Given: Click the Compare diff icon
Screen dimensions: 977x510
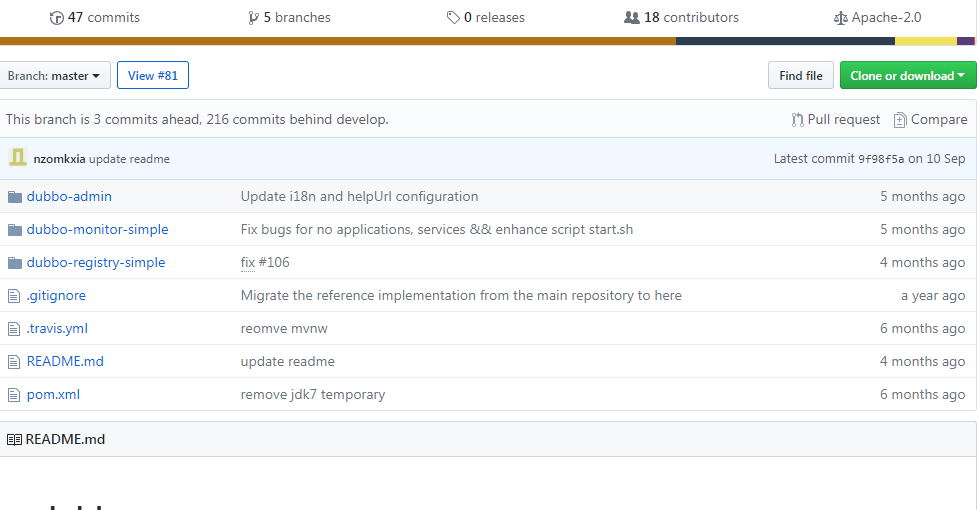Looking at the screenshot, I should (x=900, y=120).
